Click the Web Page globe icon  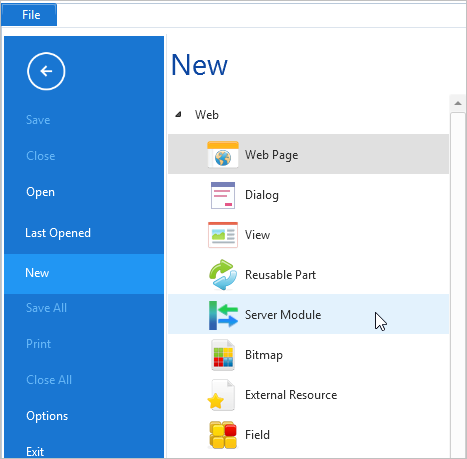click(223, 154)
